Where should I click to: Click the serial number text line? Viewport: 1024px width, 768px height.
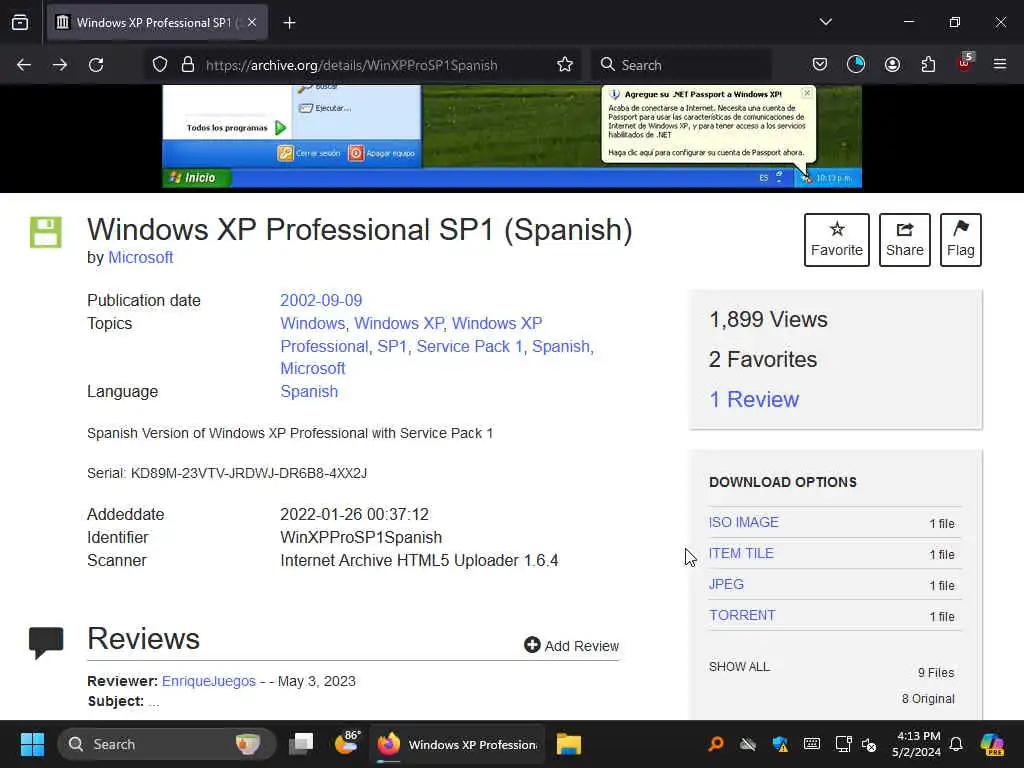pyautogui.click(x=227, y=473)
